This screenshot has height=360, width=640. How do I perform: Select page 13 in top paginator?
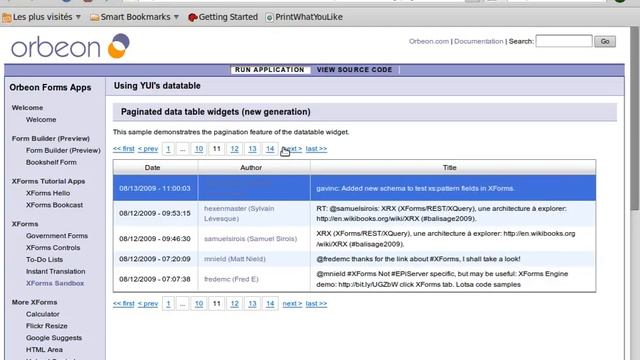coord(252,149)
